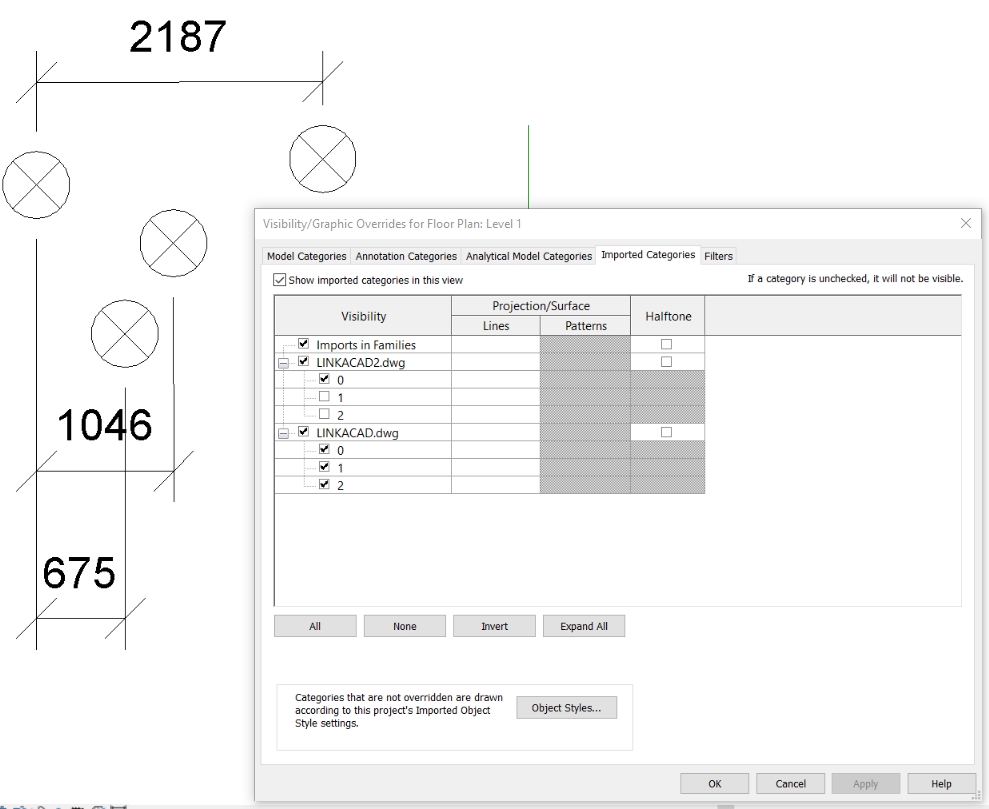Open Help for this dialog

coord(940,784)
